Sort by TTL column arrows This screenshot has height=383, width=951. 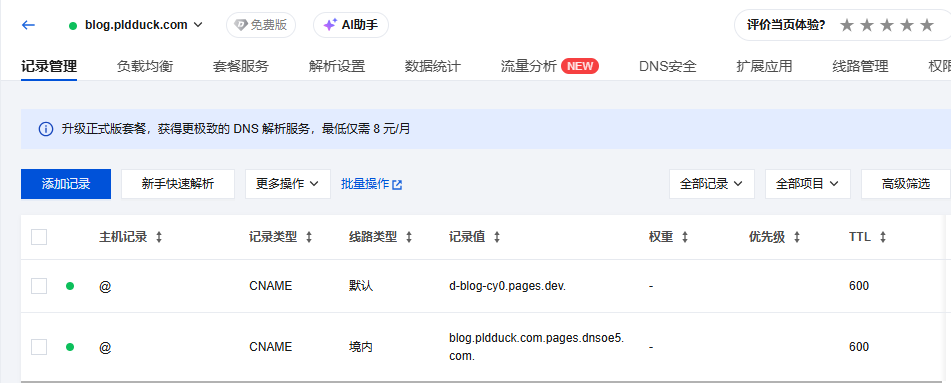tap(883, 237)
